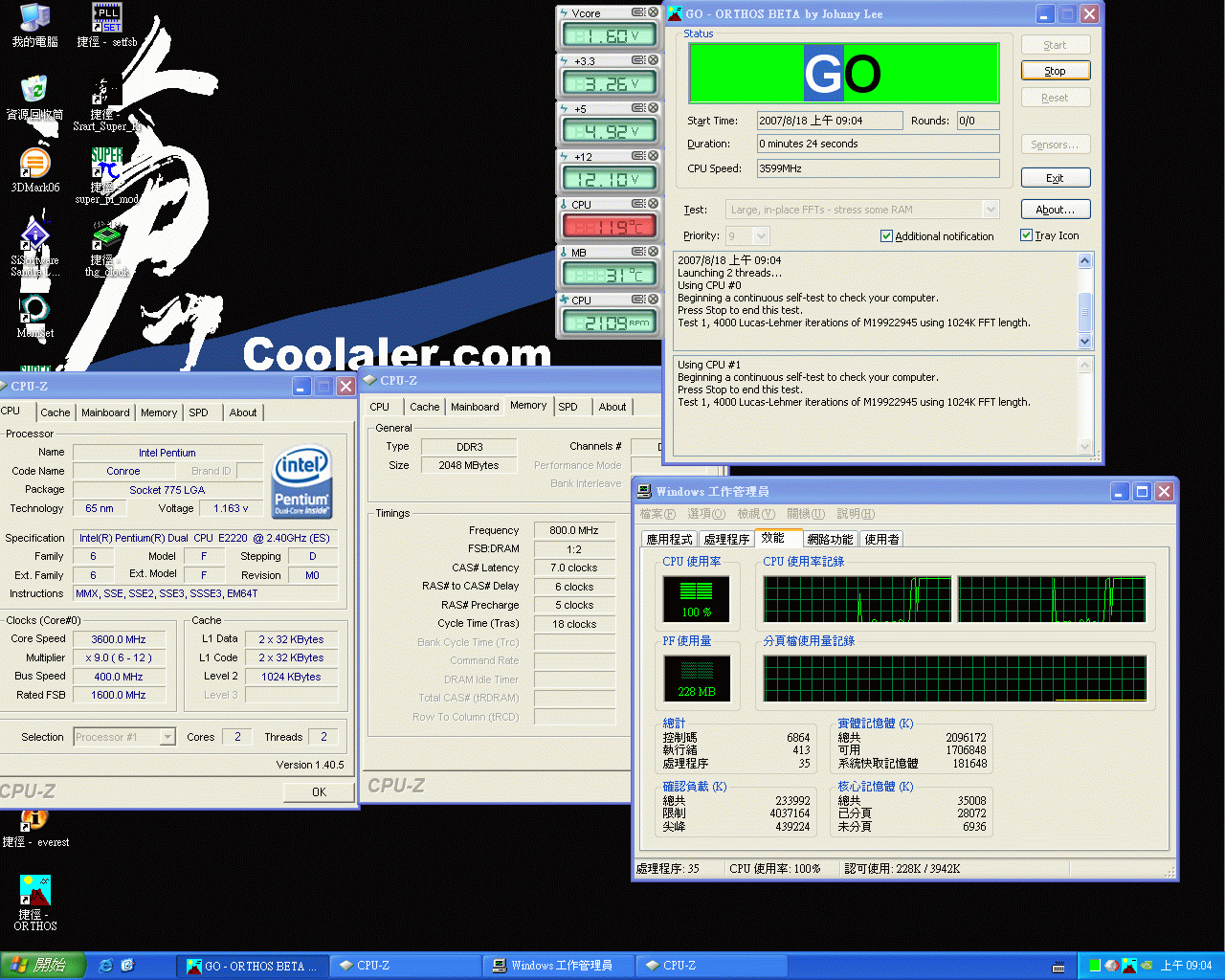Open the 檔案(F) menu in Task Manager
This screenshot has height=980, width=1225.
tap(657, 514)
